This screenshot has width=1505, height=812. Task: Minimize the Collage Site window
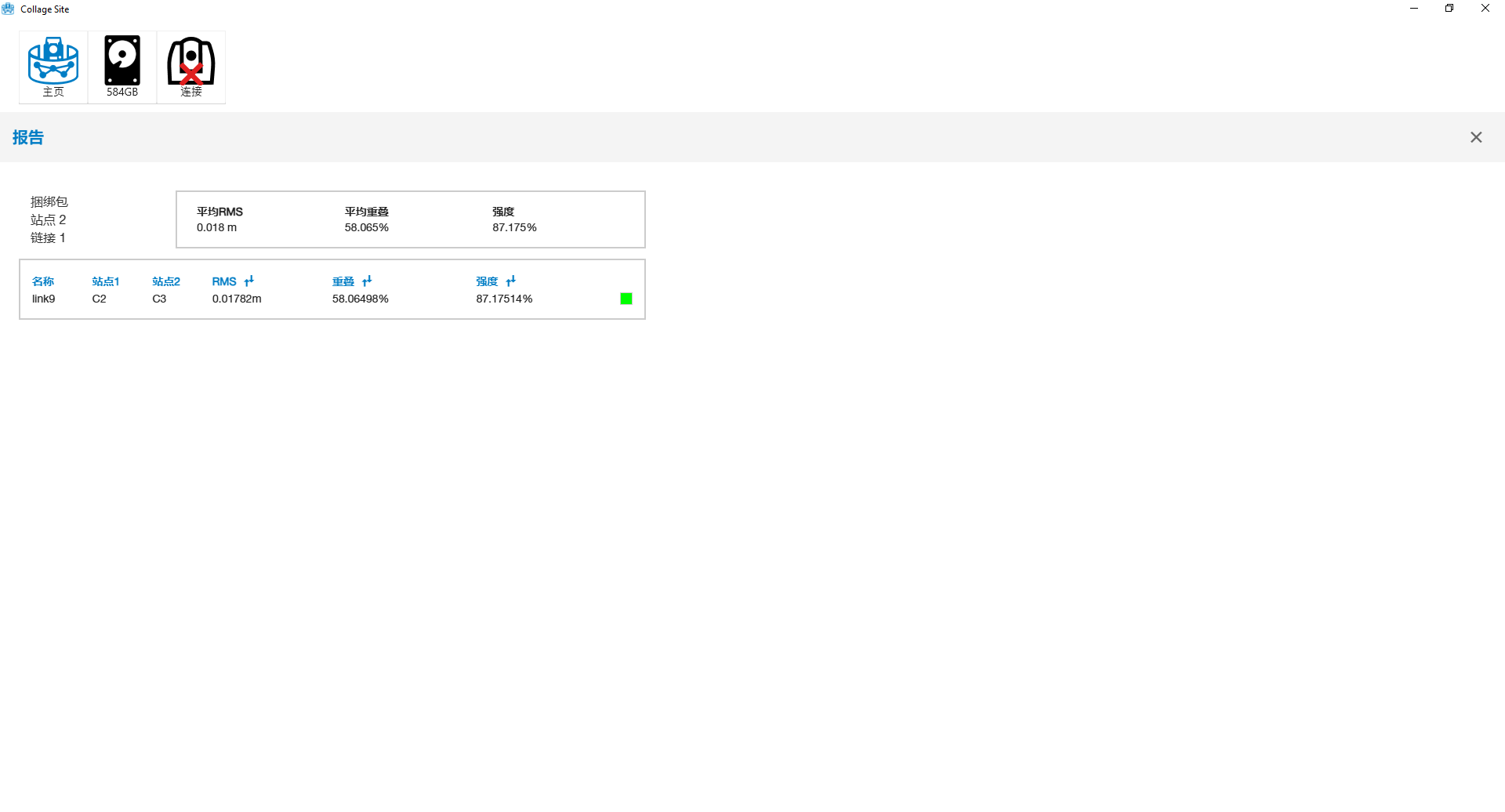1414,9
